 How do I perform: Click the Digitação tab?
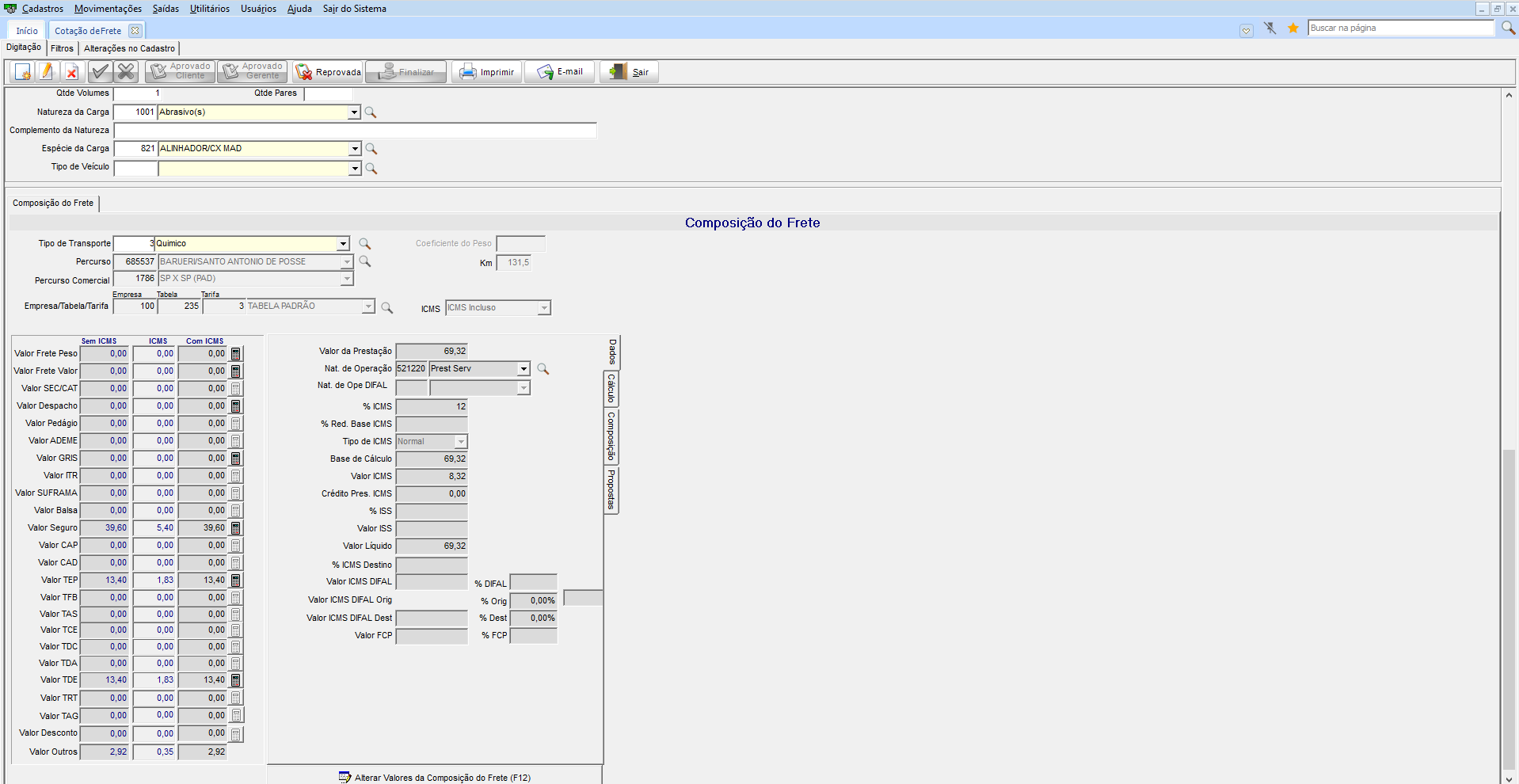click(24, 48)
